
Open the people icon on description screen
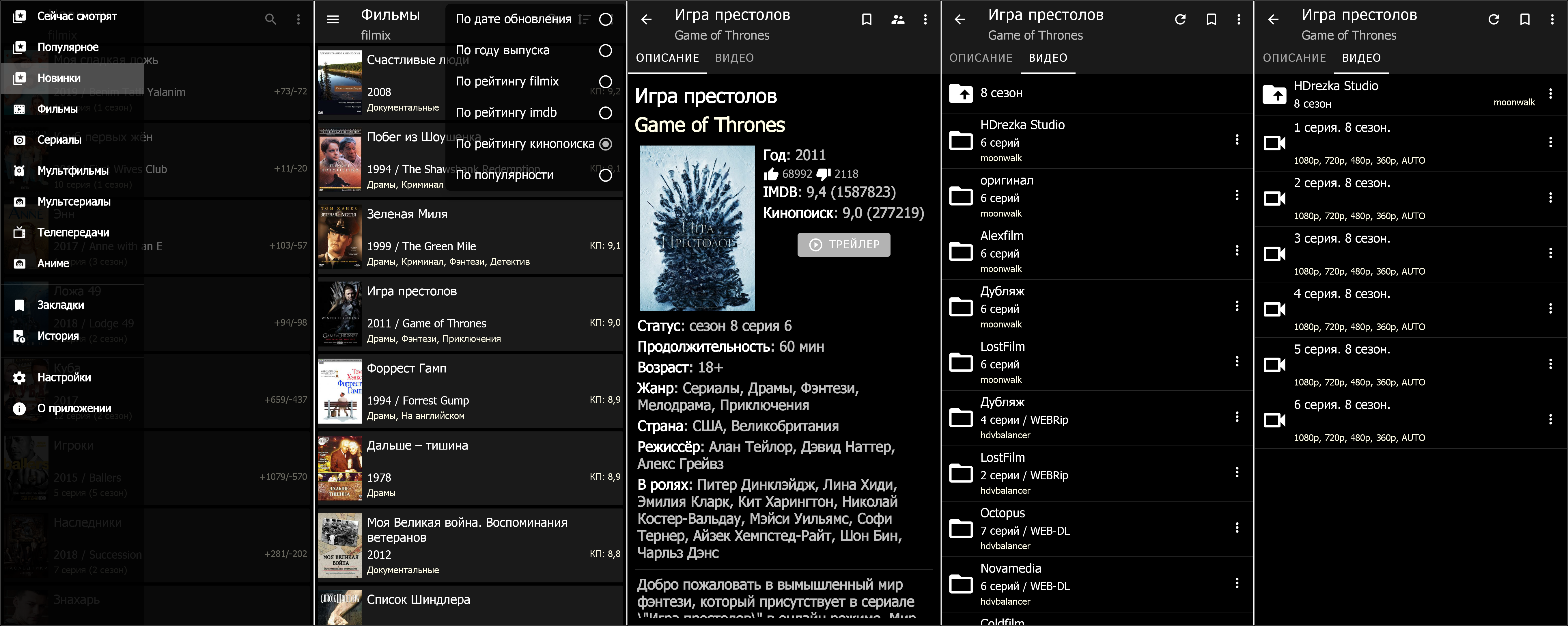[898, 19]
